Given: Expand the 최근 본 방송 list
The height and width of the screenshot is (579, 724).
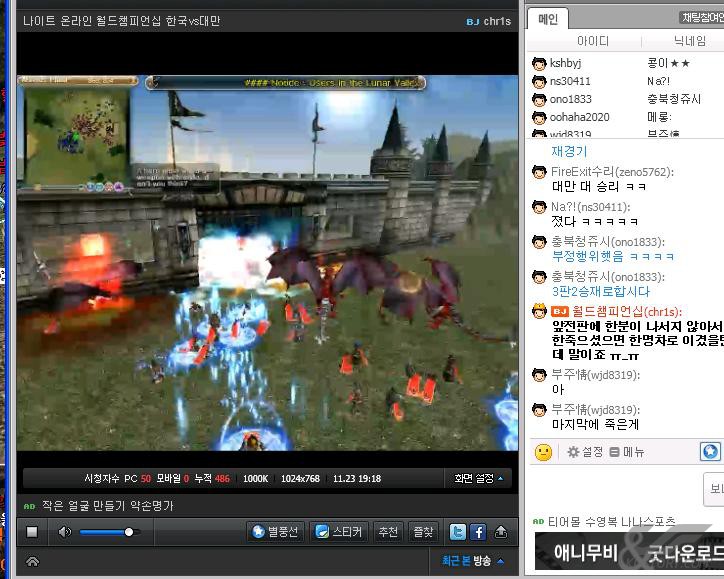Looking at the screenshot, I should point(473,561).
